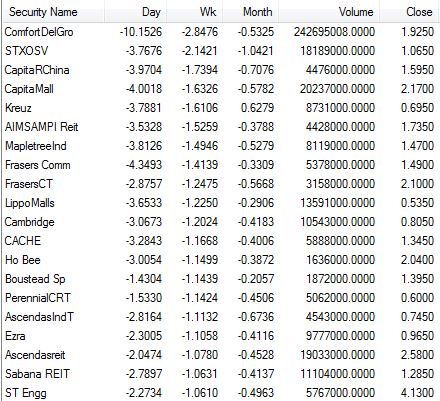The width and height of the screenshot is (440, 401).
Task: Click Boustead Sp Day value -1.4304
Action: 144,279
